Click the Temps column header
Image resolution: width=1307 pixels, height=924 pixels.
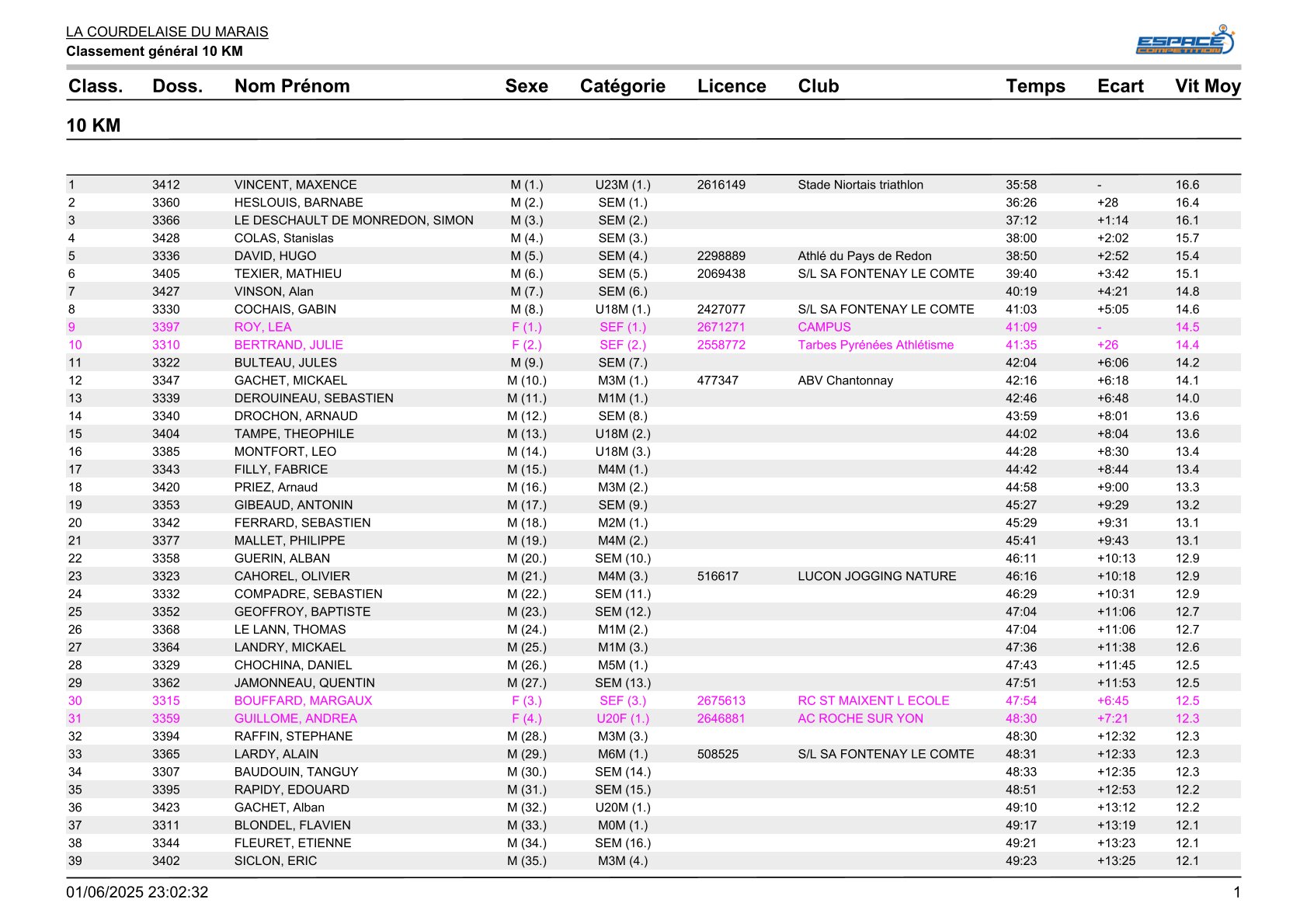[x=1036, y=86]
